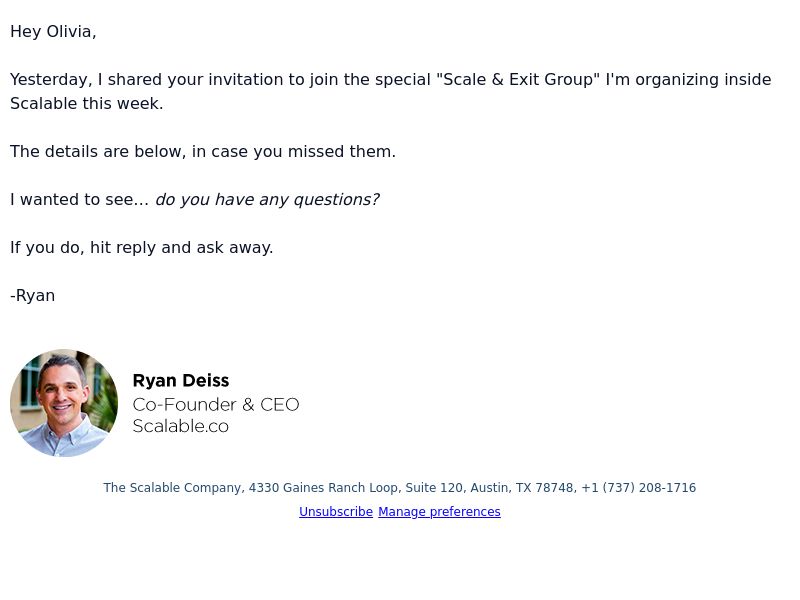Click the "-Ryan" sign-off
Image resolution: width=800 pixels, height=600 pixels.
coord(33,296)
